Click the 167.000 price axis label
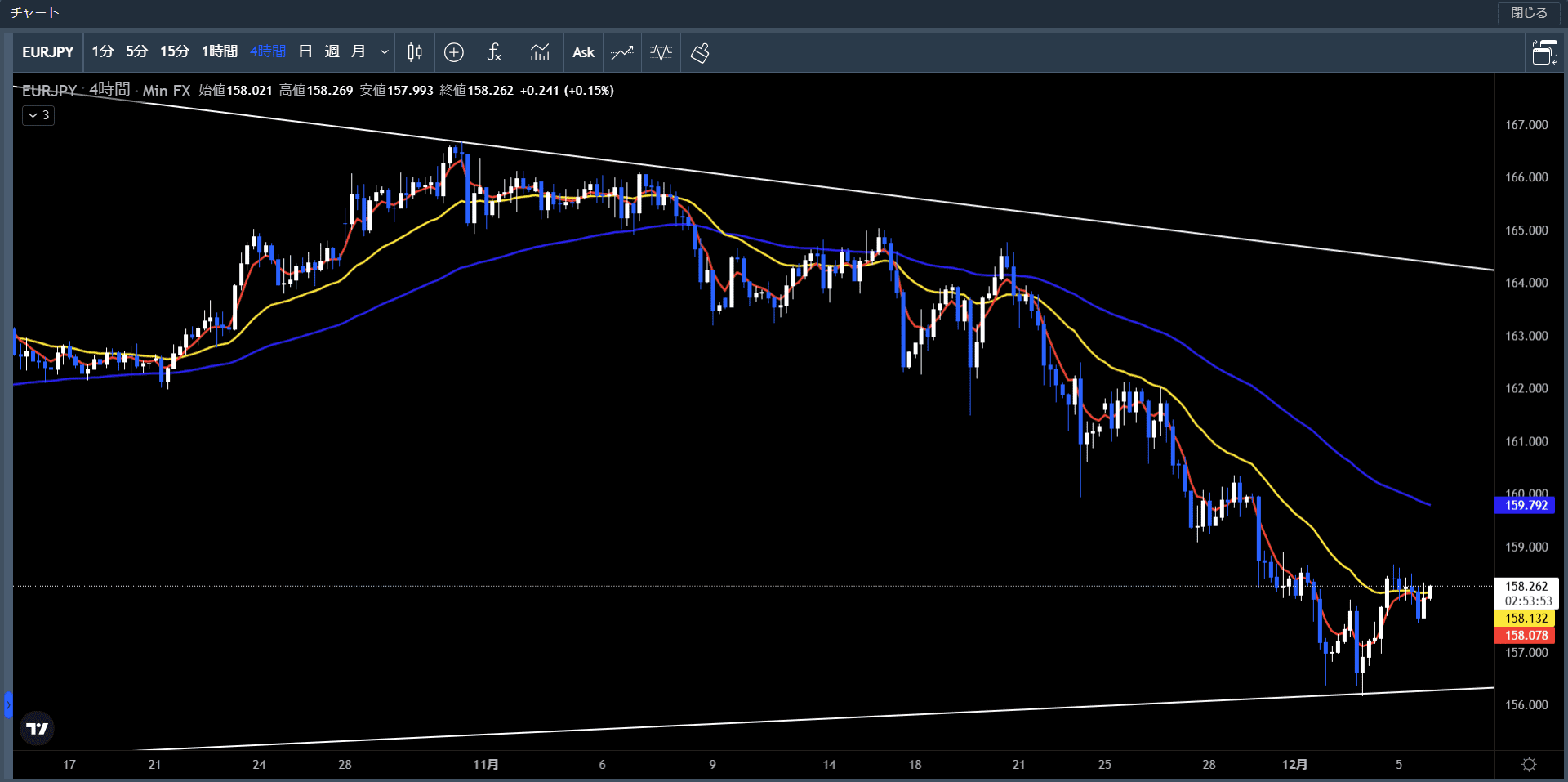The image size is (1568, 782). [x=1526, y=125]
